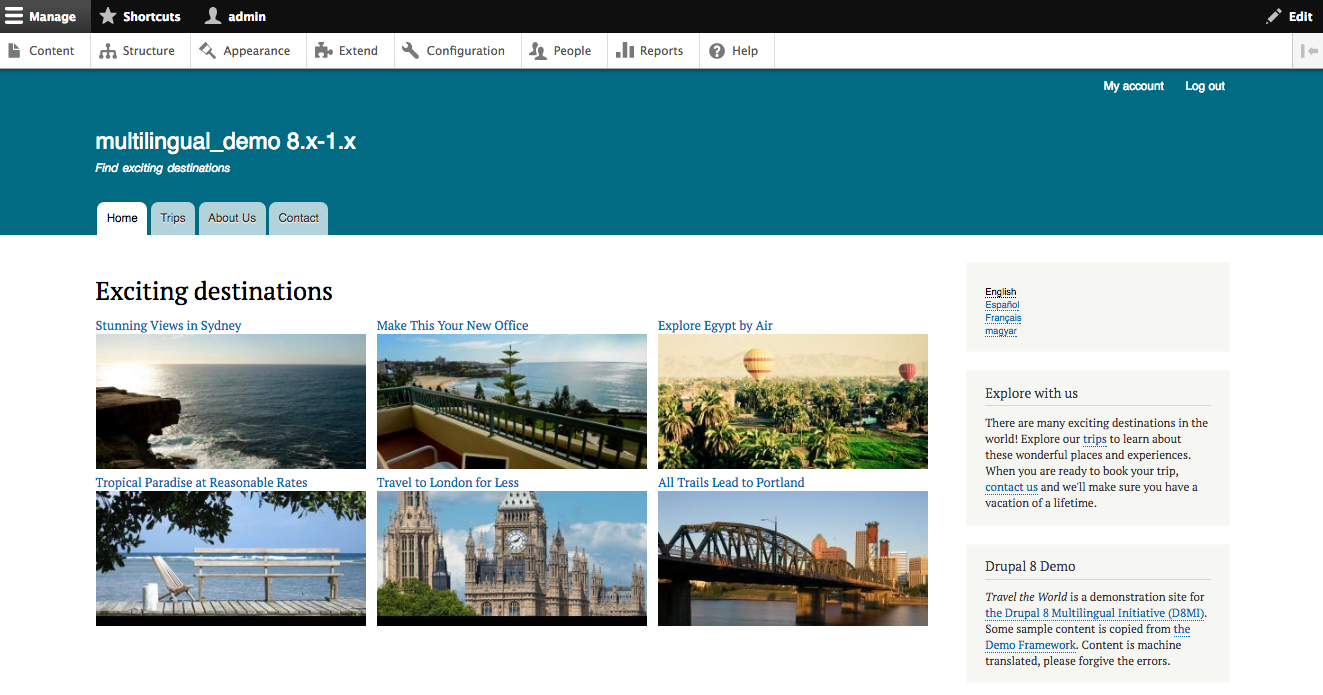Open the People icon in toolbar
This screenshot has width=1323, height=695.
point(538,51)
